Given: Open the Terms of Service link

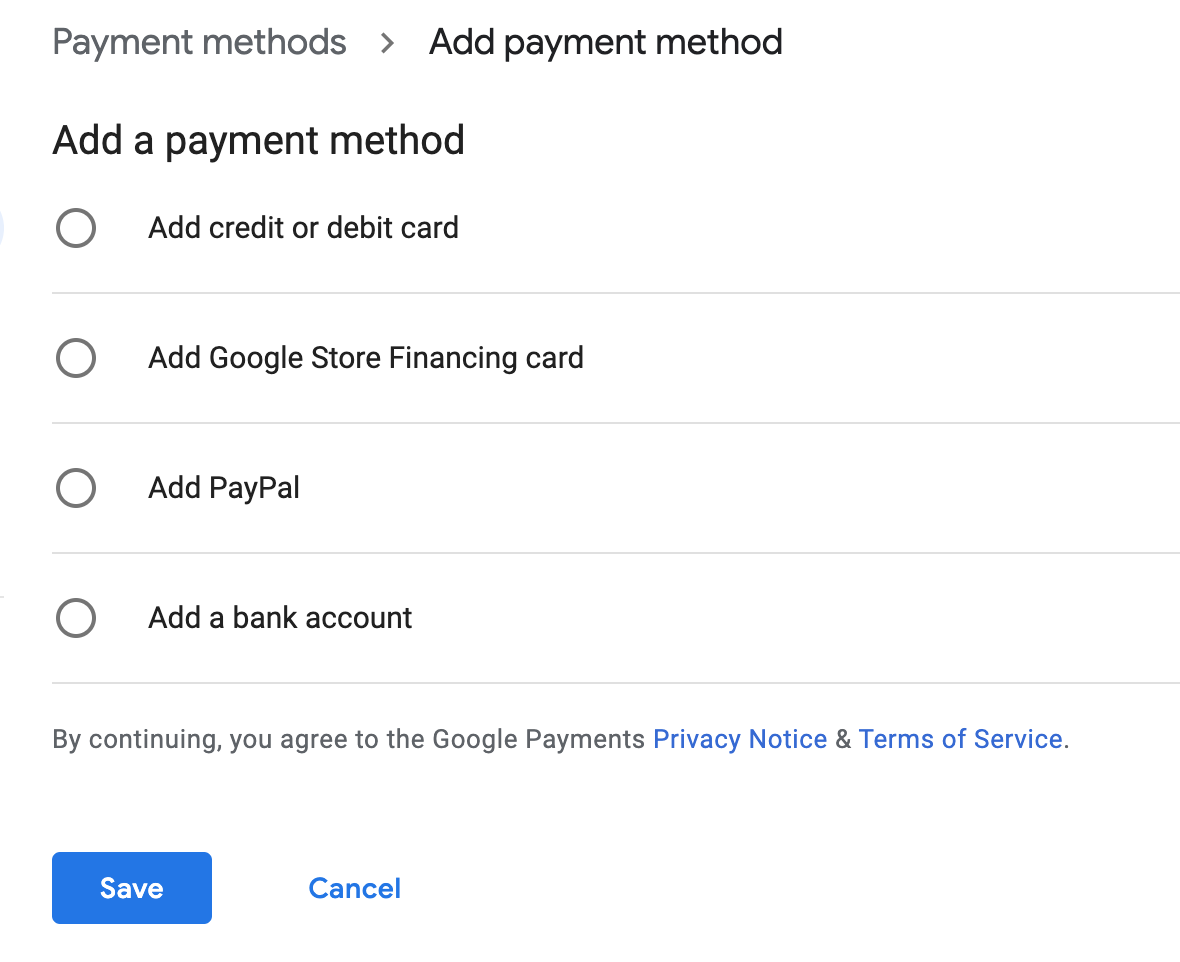Looking at the screenshot, I should [x=960, y=739].
